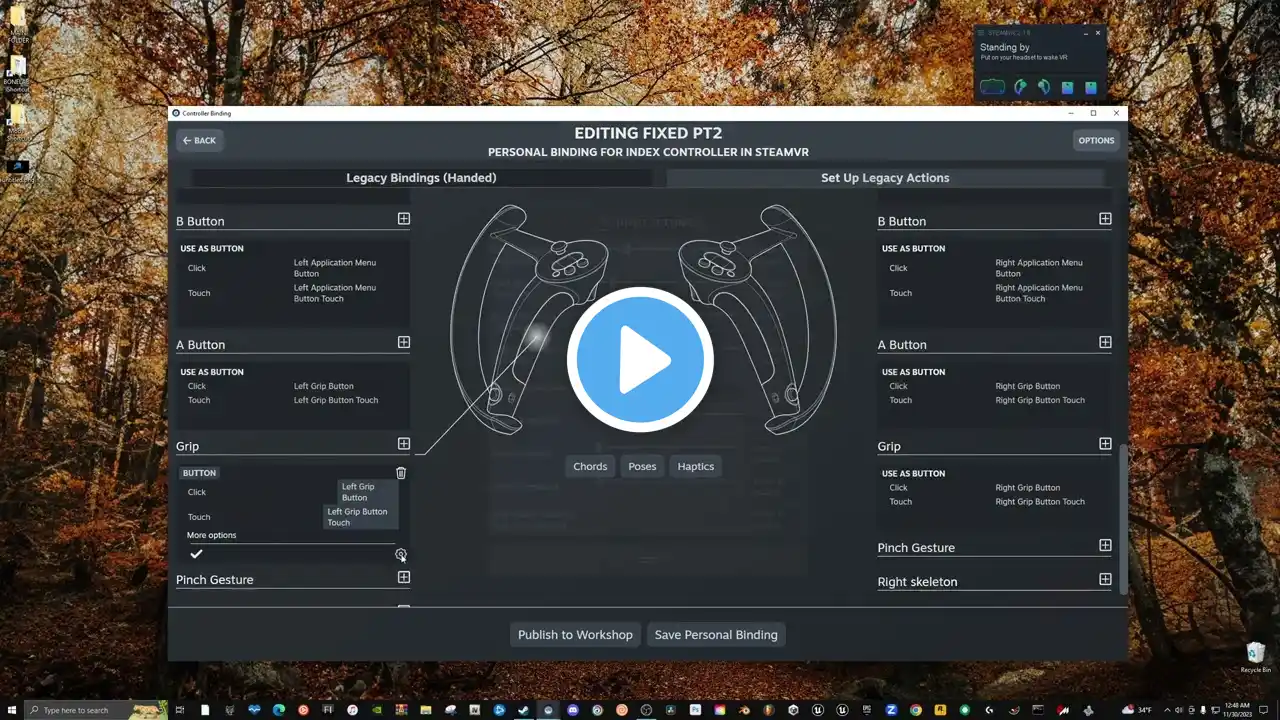The width and height of the screenshot is (1280, 720).
Task: Click 'Right Application Menu Button' binding
Action: coord(1039,268)
